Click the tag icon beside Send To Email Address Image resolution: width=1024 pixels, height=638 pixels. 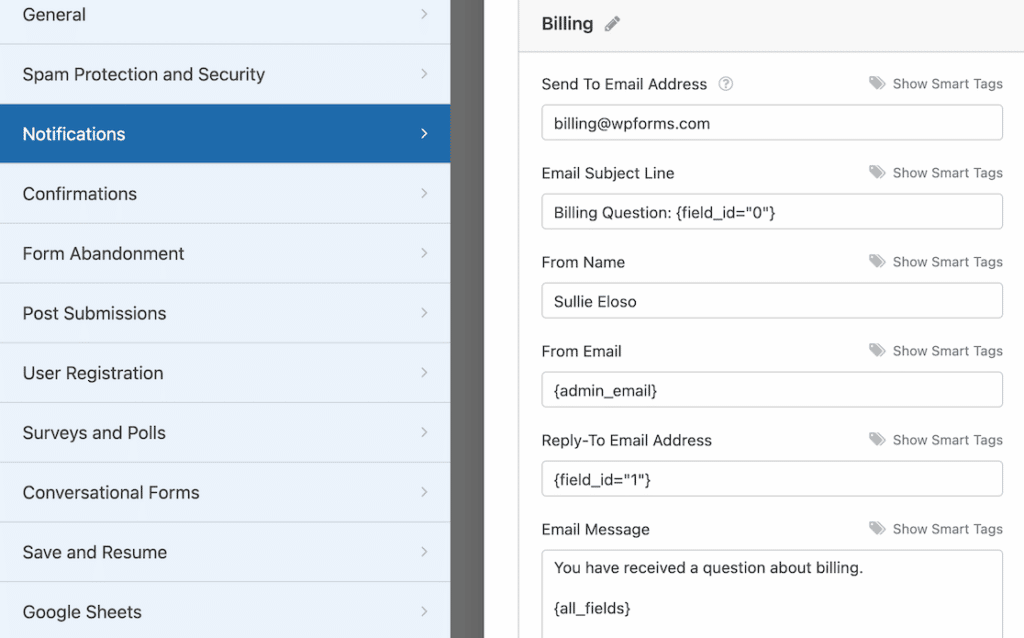878,84
